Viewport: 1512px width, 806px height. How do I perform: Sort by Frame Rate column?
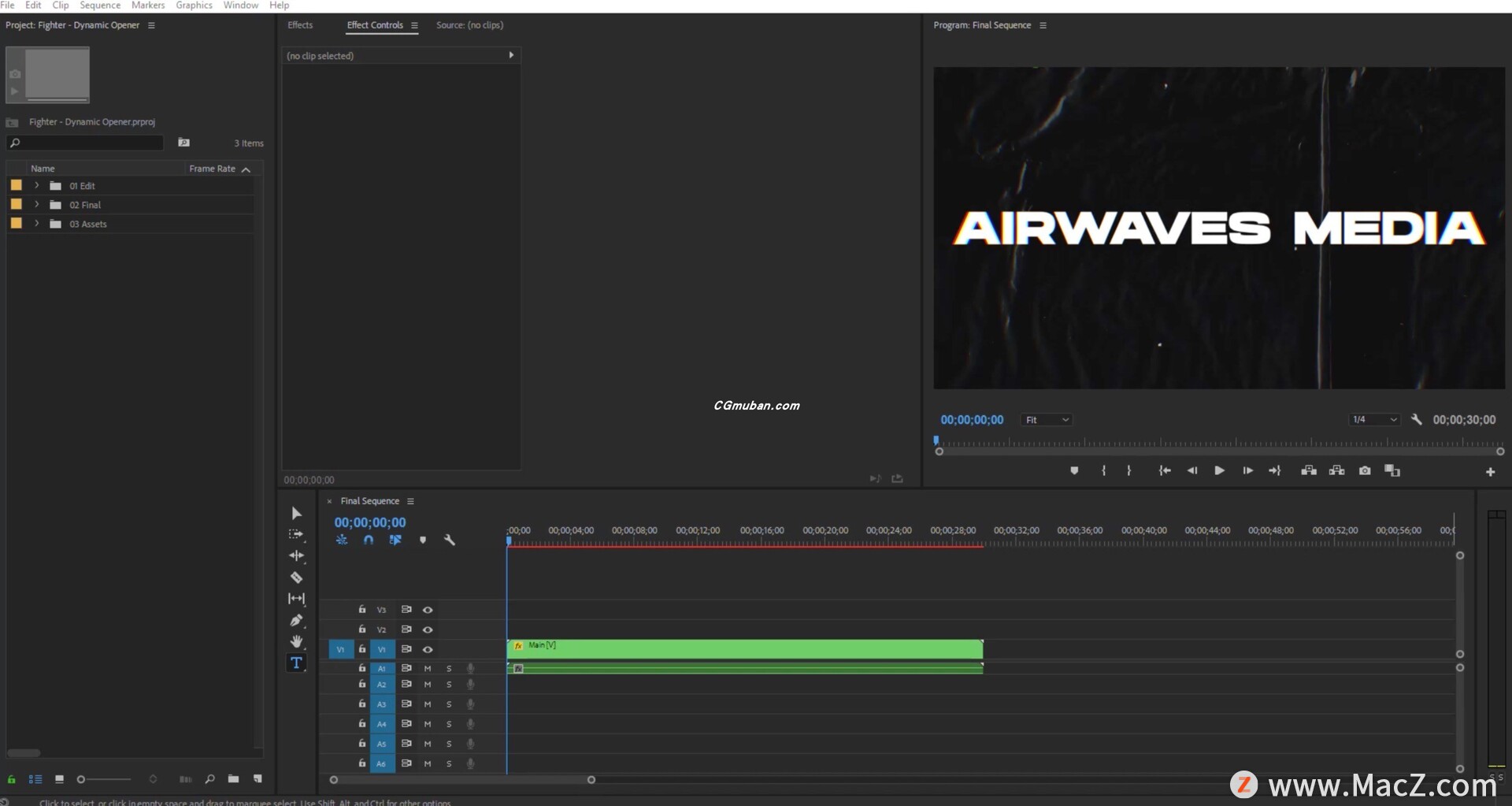(213, 169)
